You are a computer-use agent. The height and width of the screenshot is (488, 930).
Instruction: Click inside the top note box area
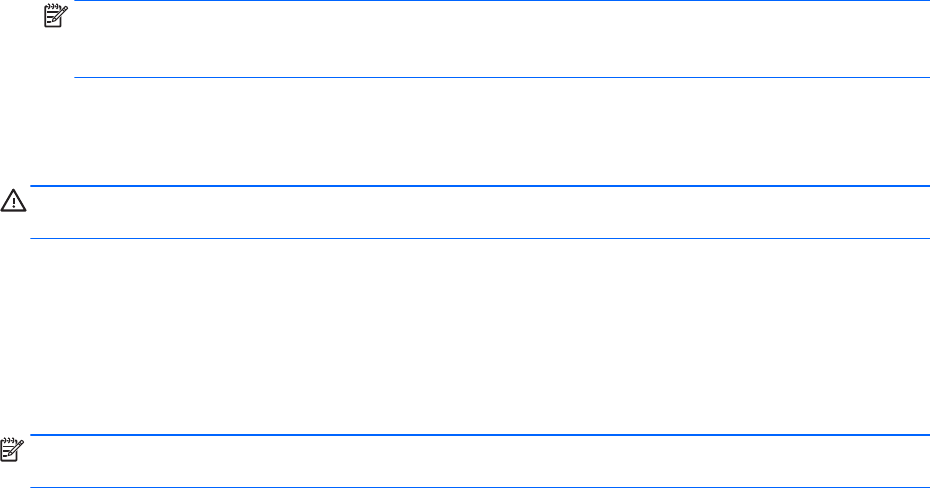coord(500,40)
